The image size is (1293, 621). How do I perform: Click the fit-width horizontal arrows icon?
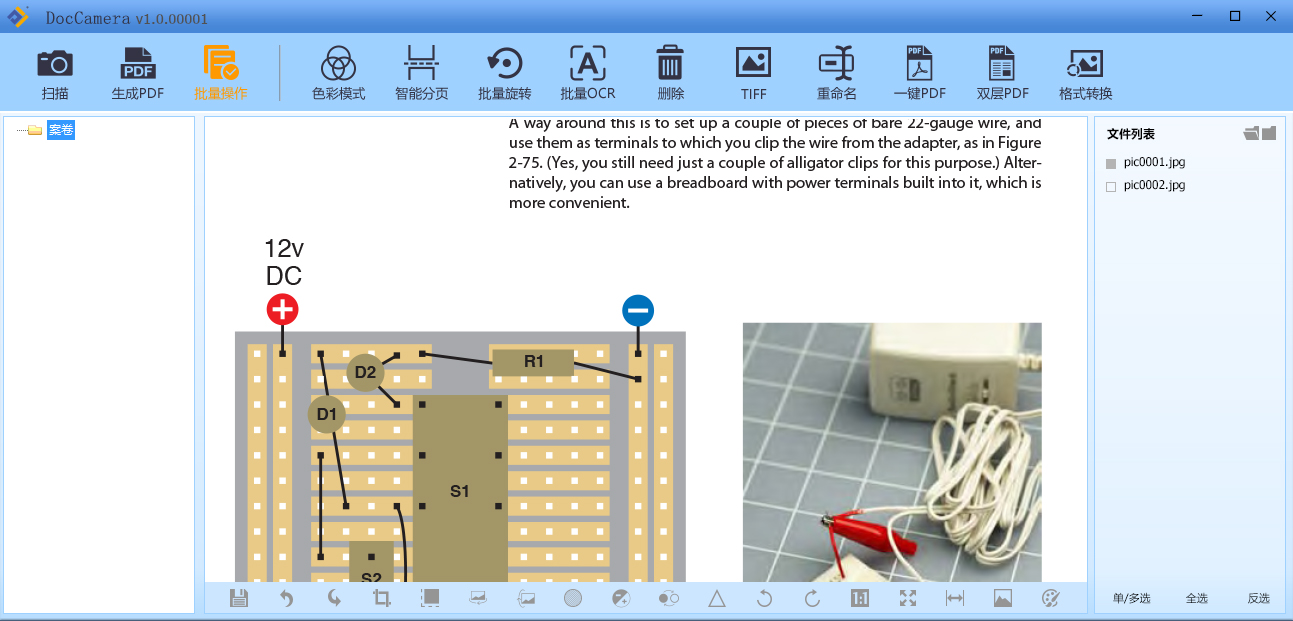coord(955,598)
